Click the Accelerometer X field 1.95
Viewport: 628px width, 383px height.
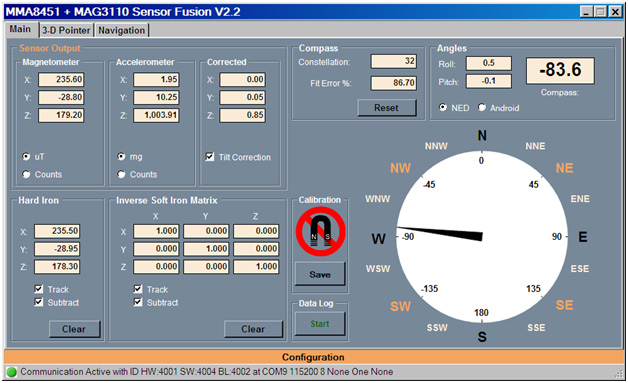[156, 80]
